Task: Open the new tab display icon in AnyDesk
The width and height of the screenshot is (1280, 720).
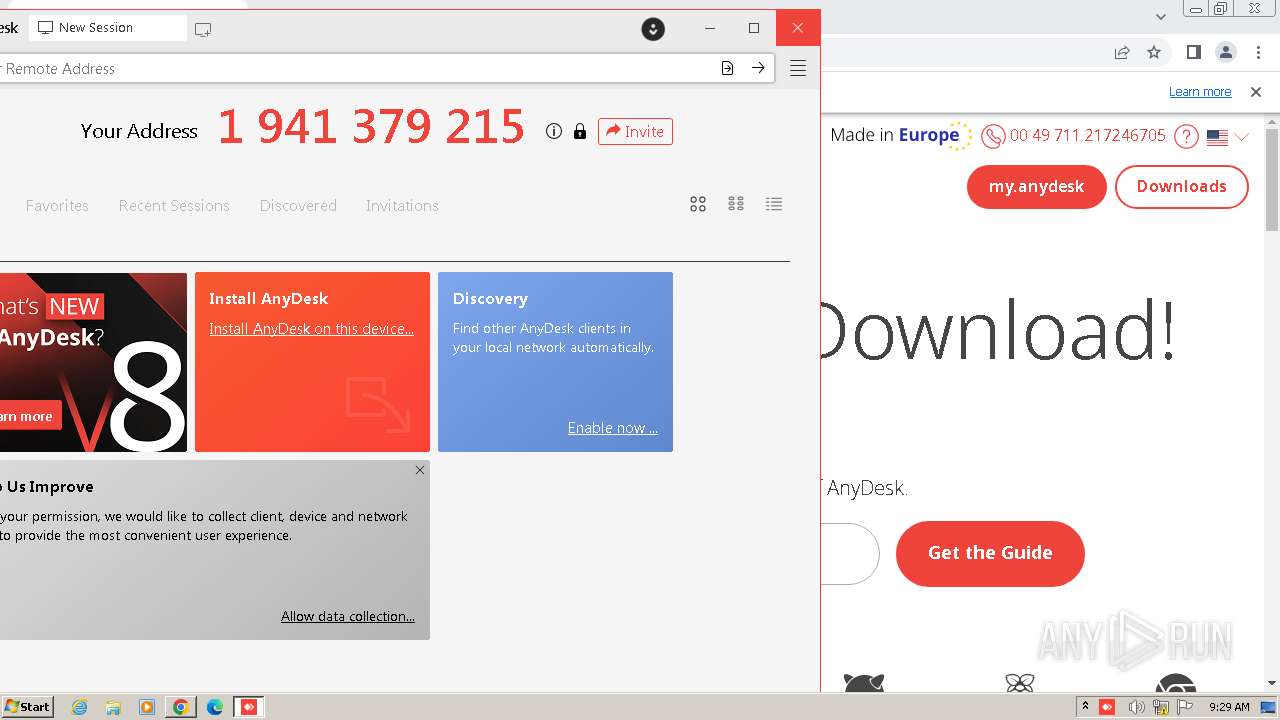Action: point(203,29)
